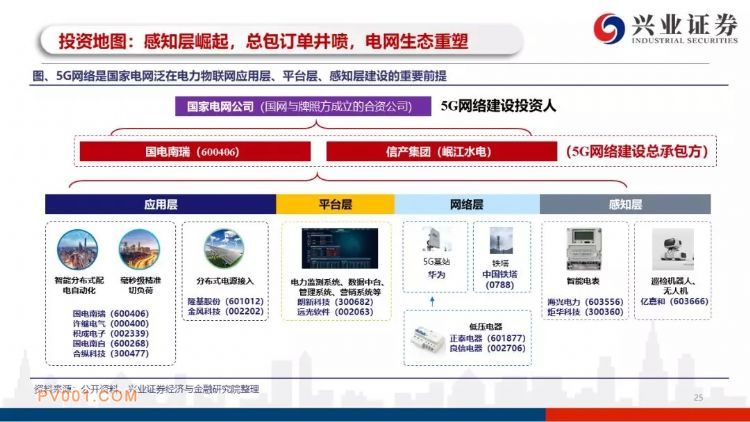Viewport: 750px width, 422px height.
Task: Select the 平台层 yellow header
Action: click(335, 204)
